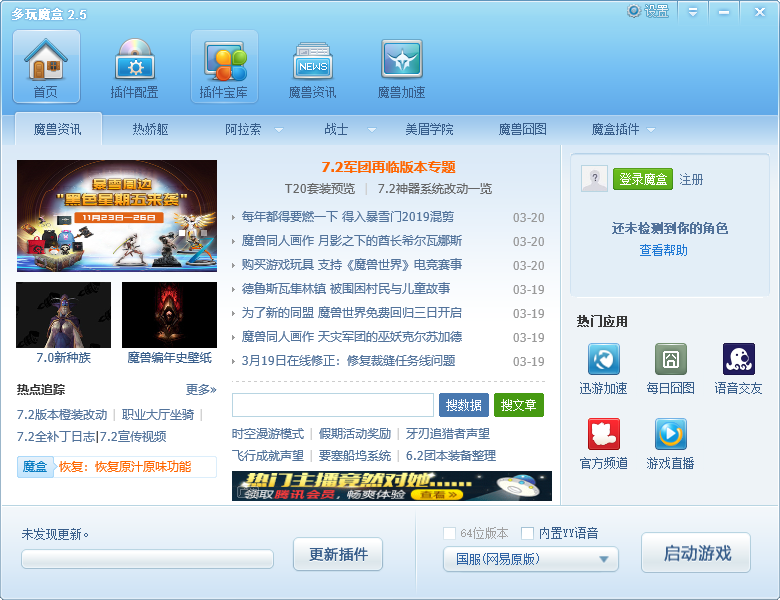Screen dimensions: 780x600
Task: Click the plugin update progress bar
Action: (x=147, y=559)
